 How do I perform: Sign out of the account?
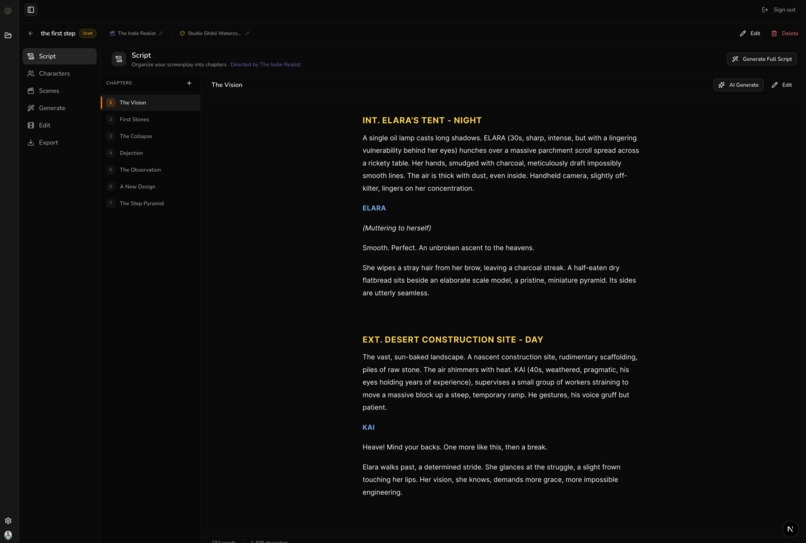point(779,10)
